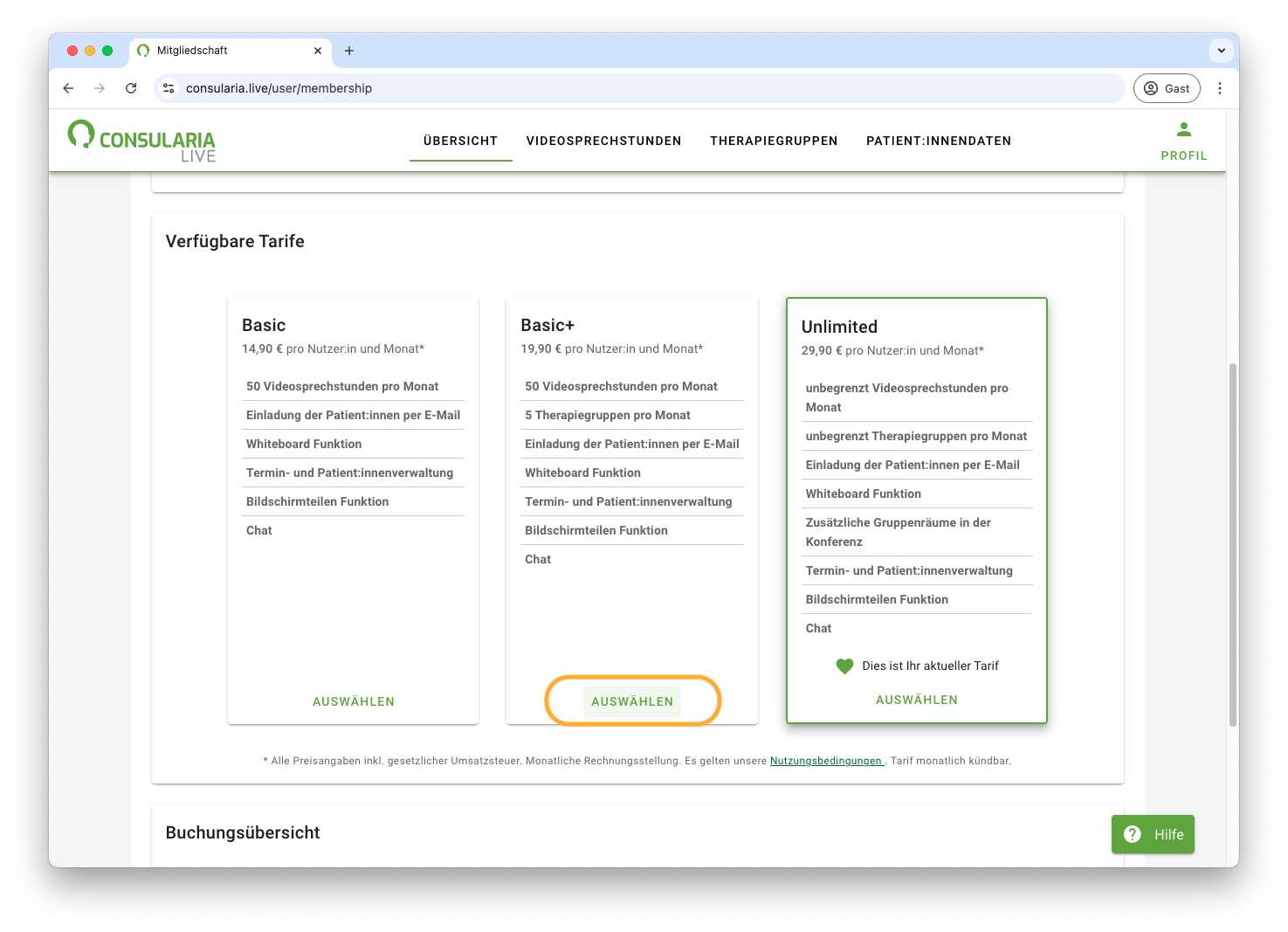Open the Nutzungsbedingungen link
Viewport: 1288px width, 932px height.
(x=826, y=761)
